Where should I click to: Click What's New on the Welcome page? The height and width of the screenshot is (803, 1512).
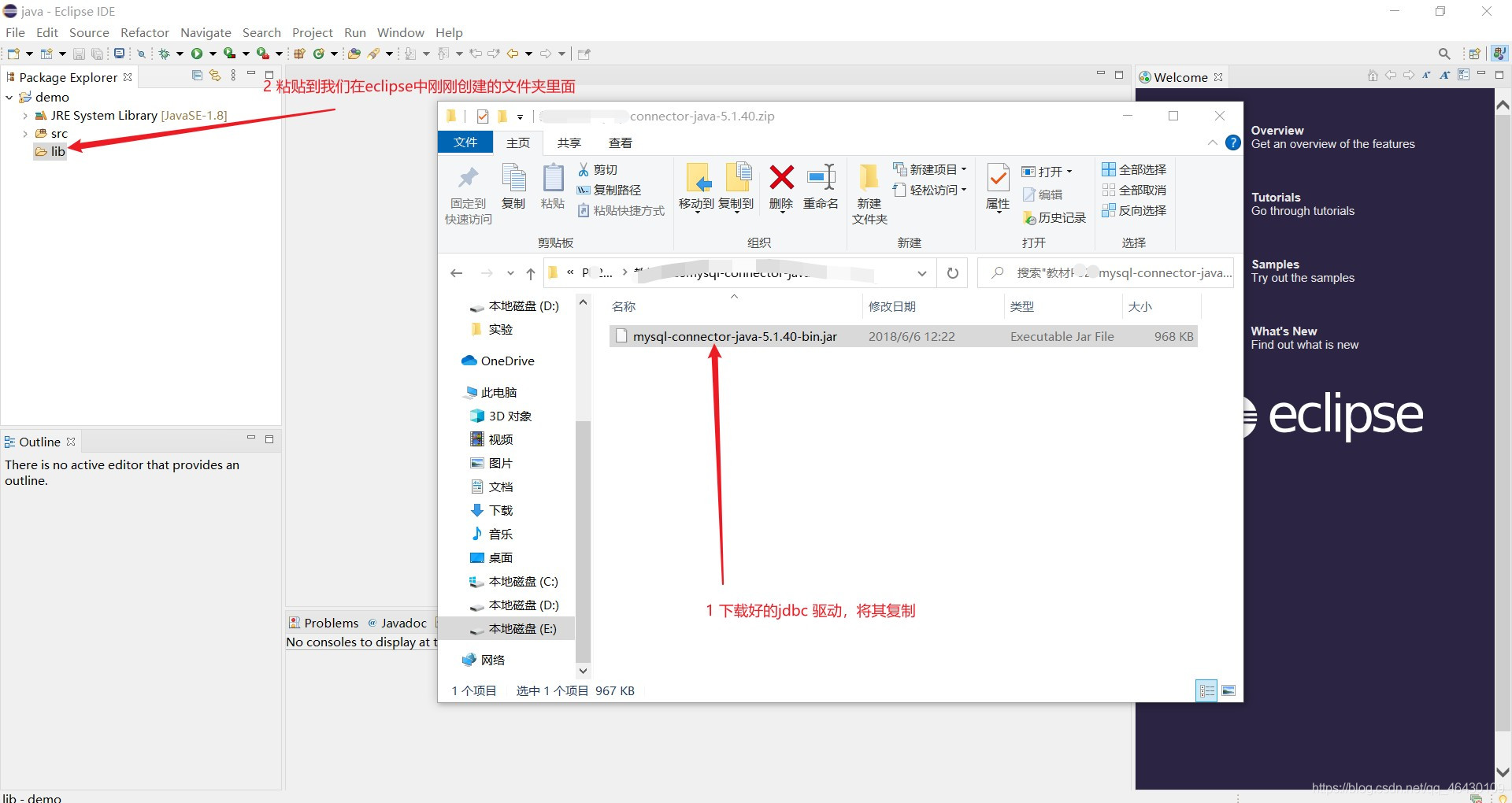[1284, 331]
